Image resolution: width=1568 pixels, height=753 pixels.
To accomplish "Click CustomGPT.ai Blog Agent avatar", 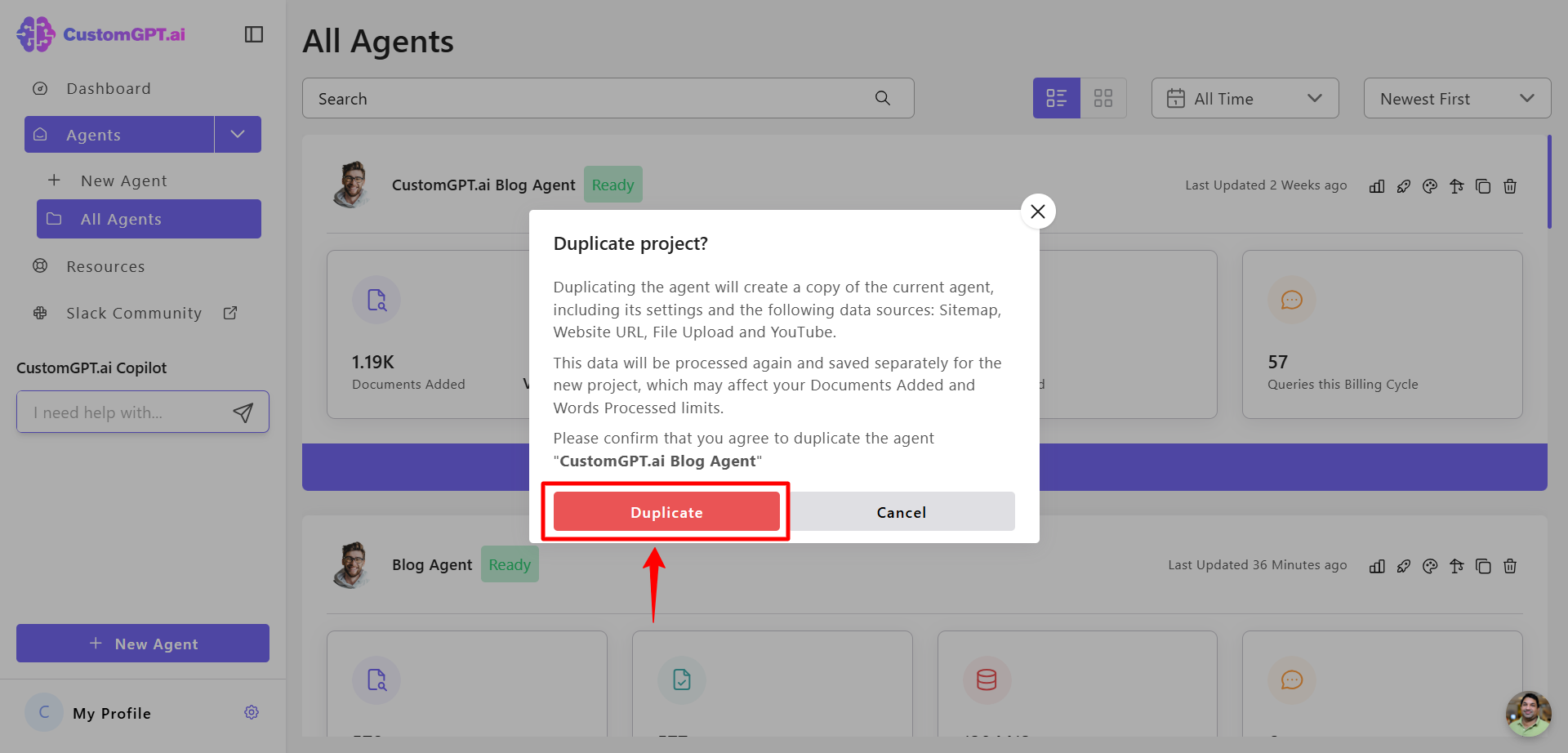I will (352, 185).
